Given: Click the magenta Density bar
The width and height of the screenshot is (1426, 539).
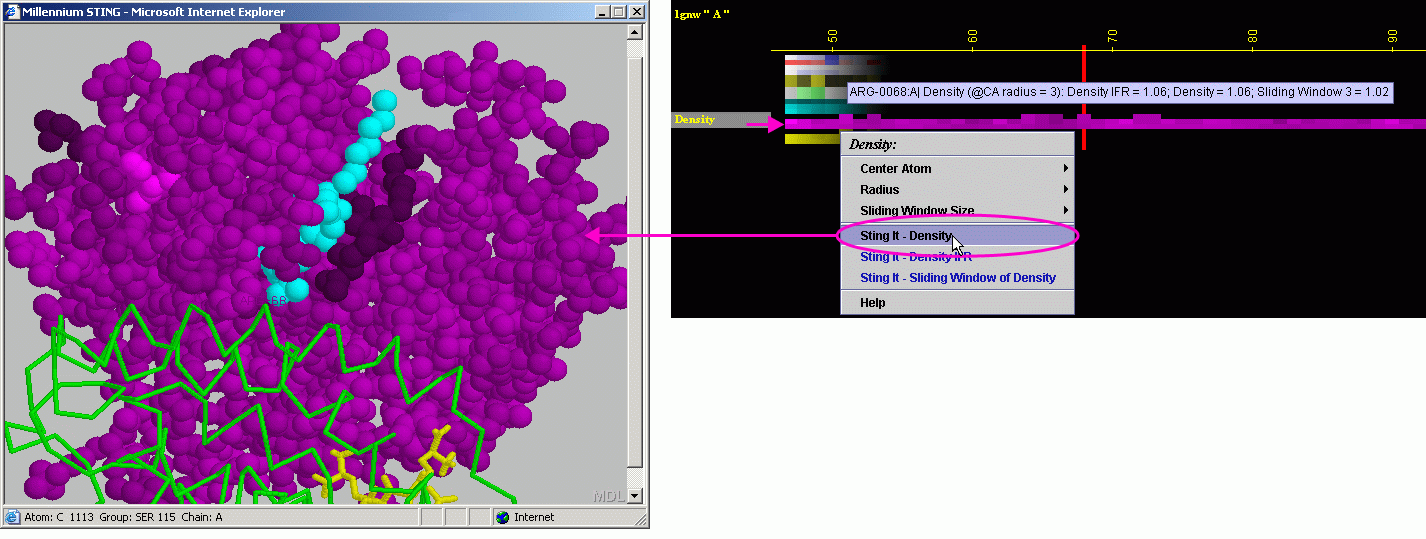Looking at the screenshot, I should (x=1105, y=123).
